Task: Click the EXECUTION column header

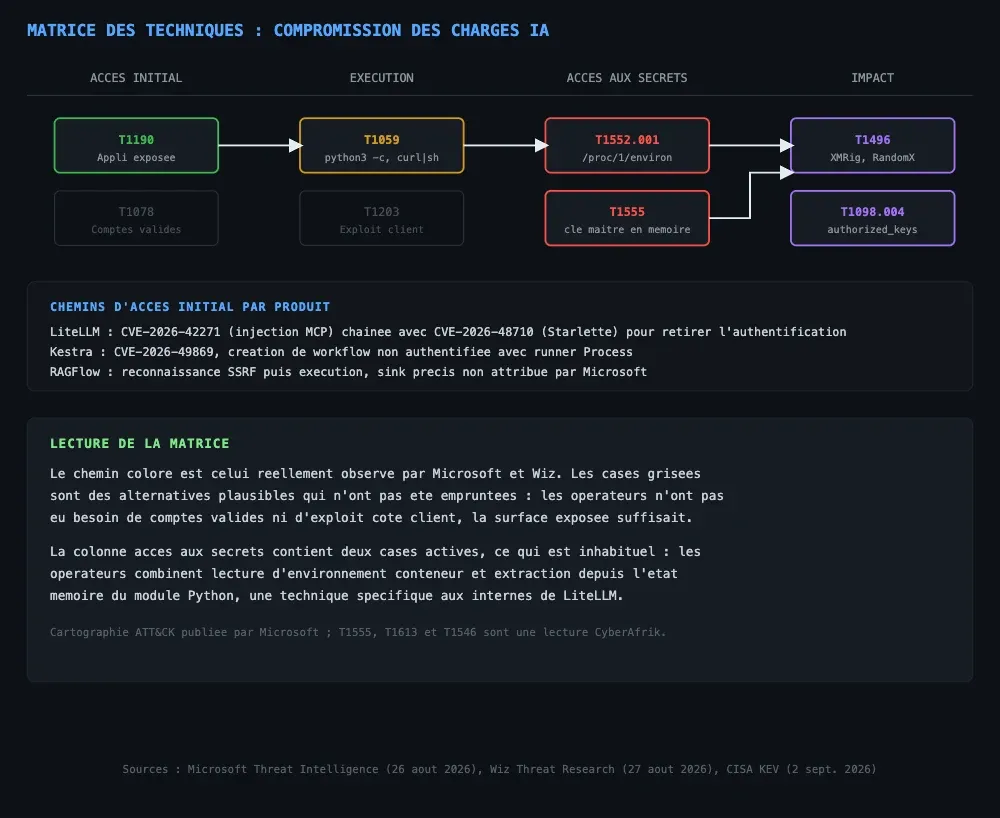Action: pyautogui.click(x=381, y=78)
